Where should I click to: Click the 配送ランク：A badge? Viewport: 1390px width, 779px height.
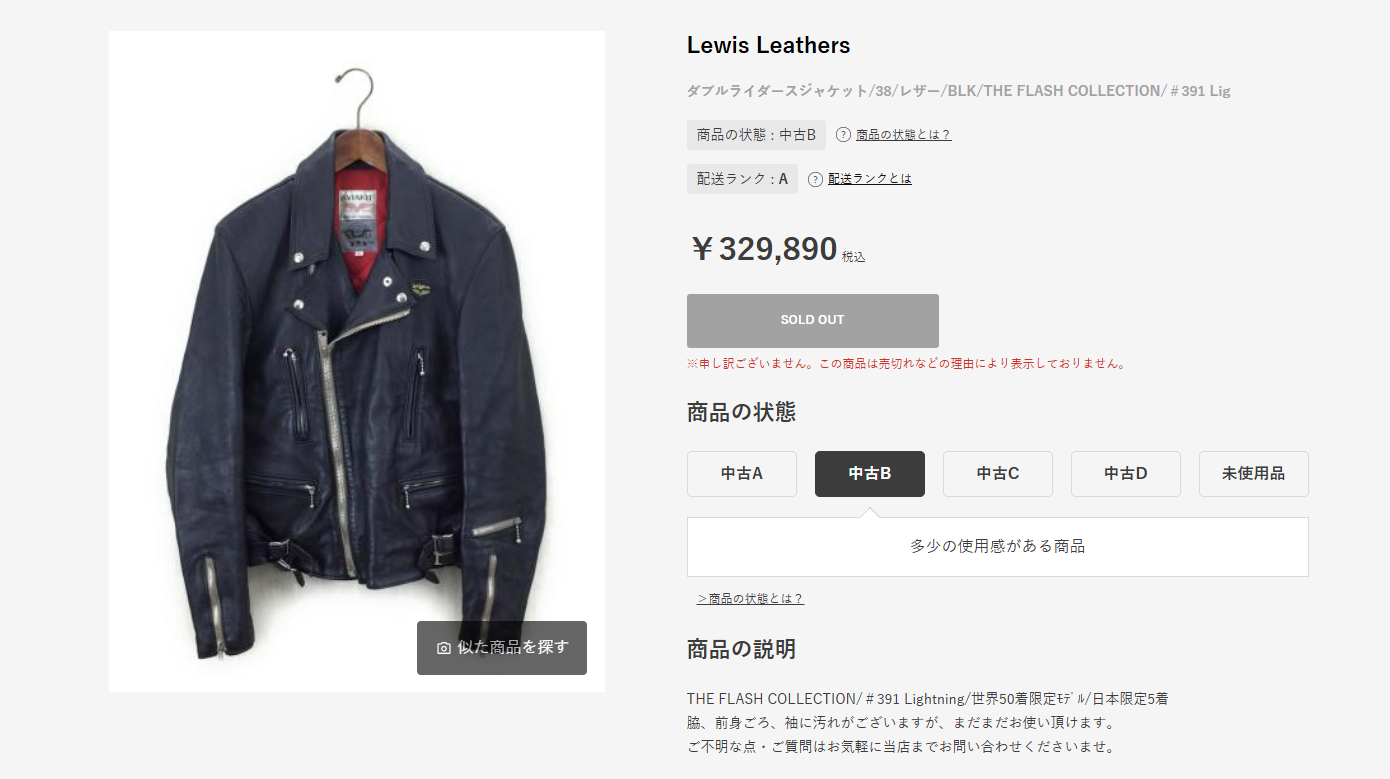pos(742,179)
